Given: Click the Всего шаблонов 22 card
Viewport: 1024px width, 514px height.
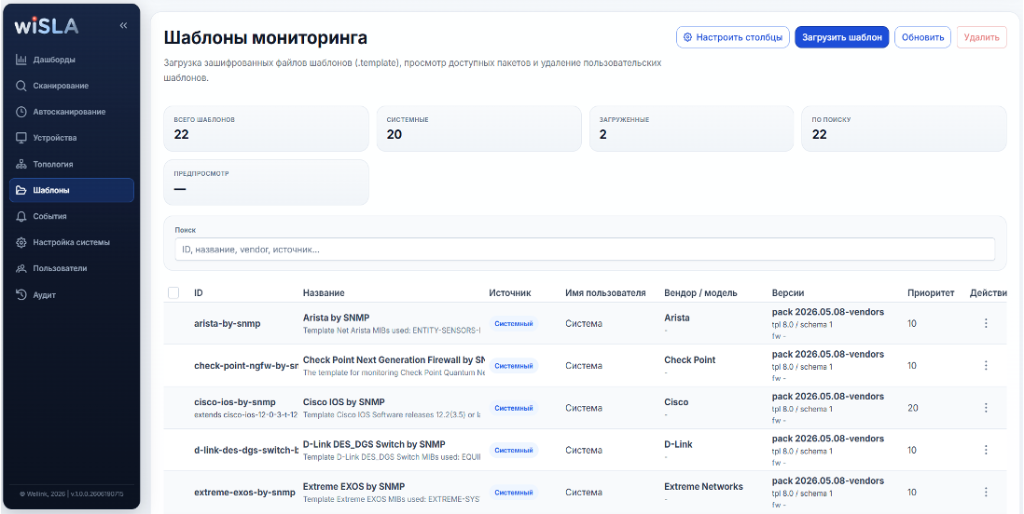Looking at the screenshot, I should click(266, 129).
